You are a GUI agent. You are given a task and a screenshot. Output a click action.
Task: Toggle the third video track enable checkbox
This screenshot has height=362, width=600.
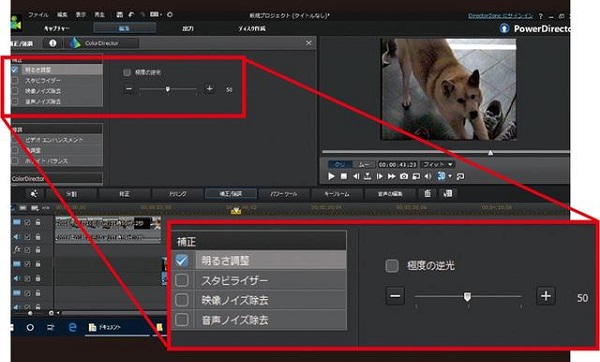pyautogui.click(x=27, y=293)
